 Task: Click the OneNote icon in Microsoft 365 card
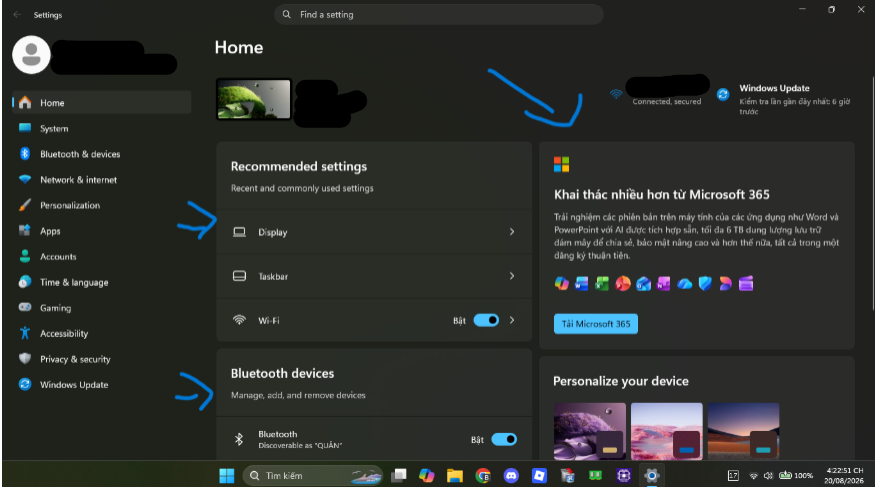664,283
